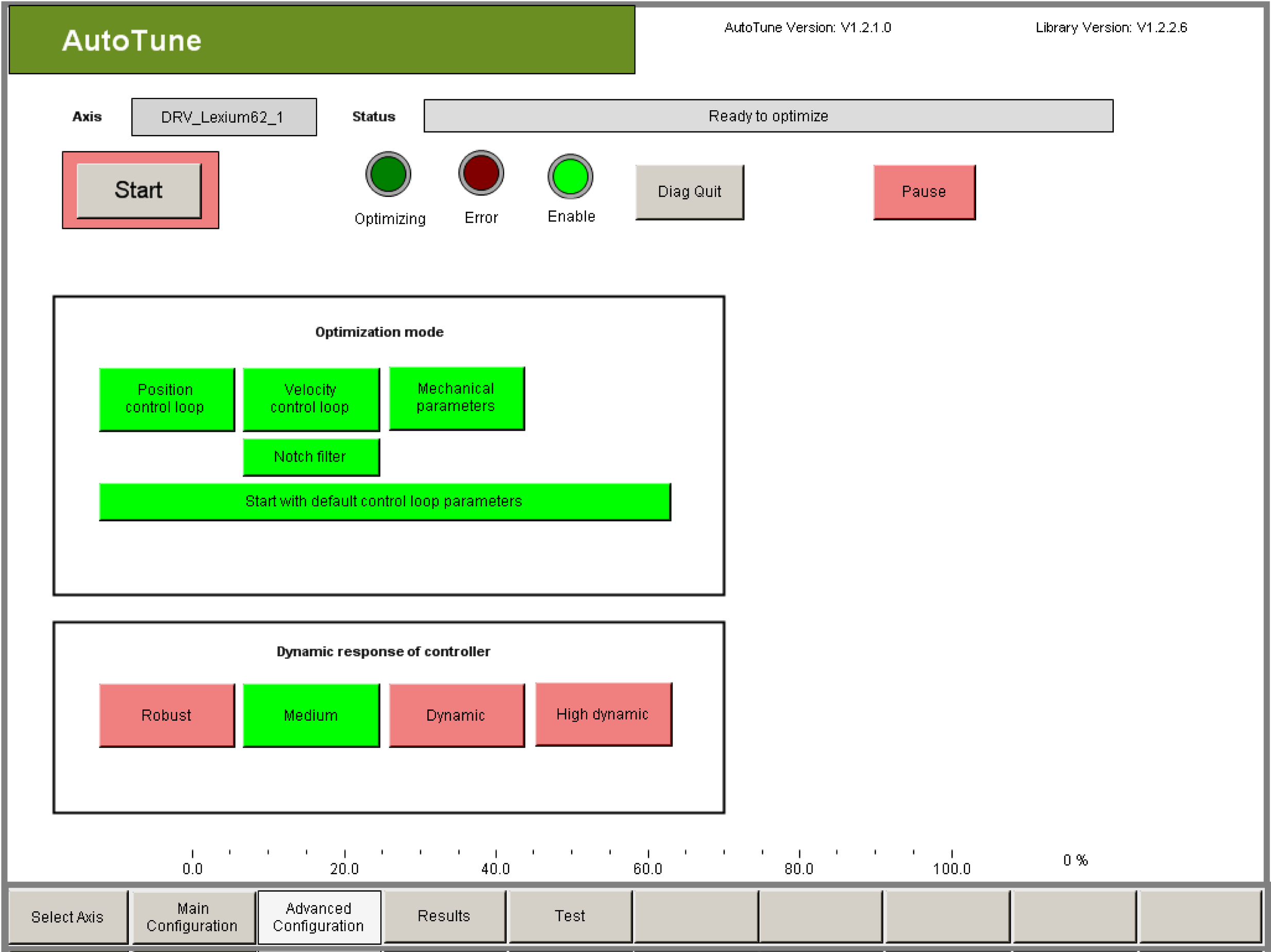
Task: Toggle Start with default control loop parameters
Action: tap(384, 501)
